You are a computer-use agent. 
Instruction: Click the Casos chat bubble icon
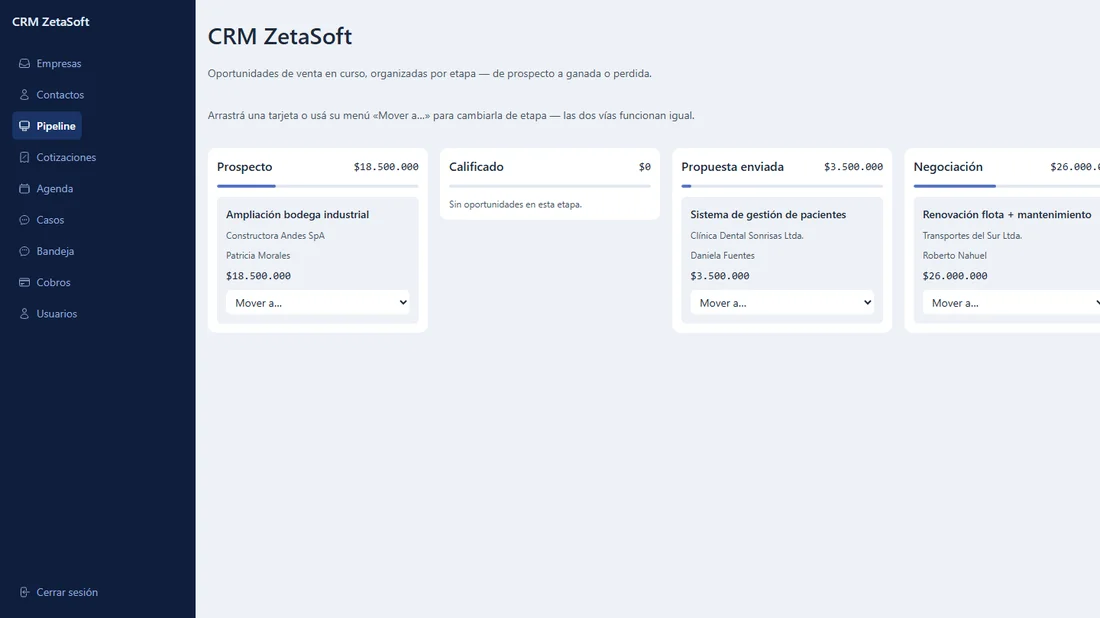pyautogui.click(x=25, y=220)
